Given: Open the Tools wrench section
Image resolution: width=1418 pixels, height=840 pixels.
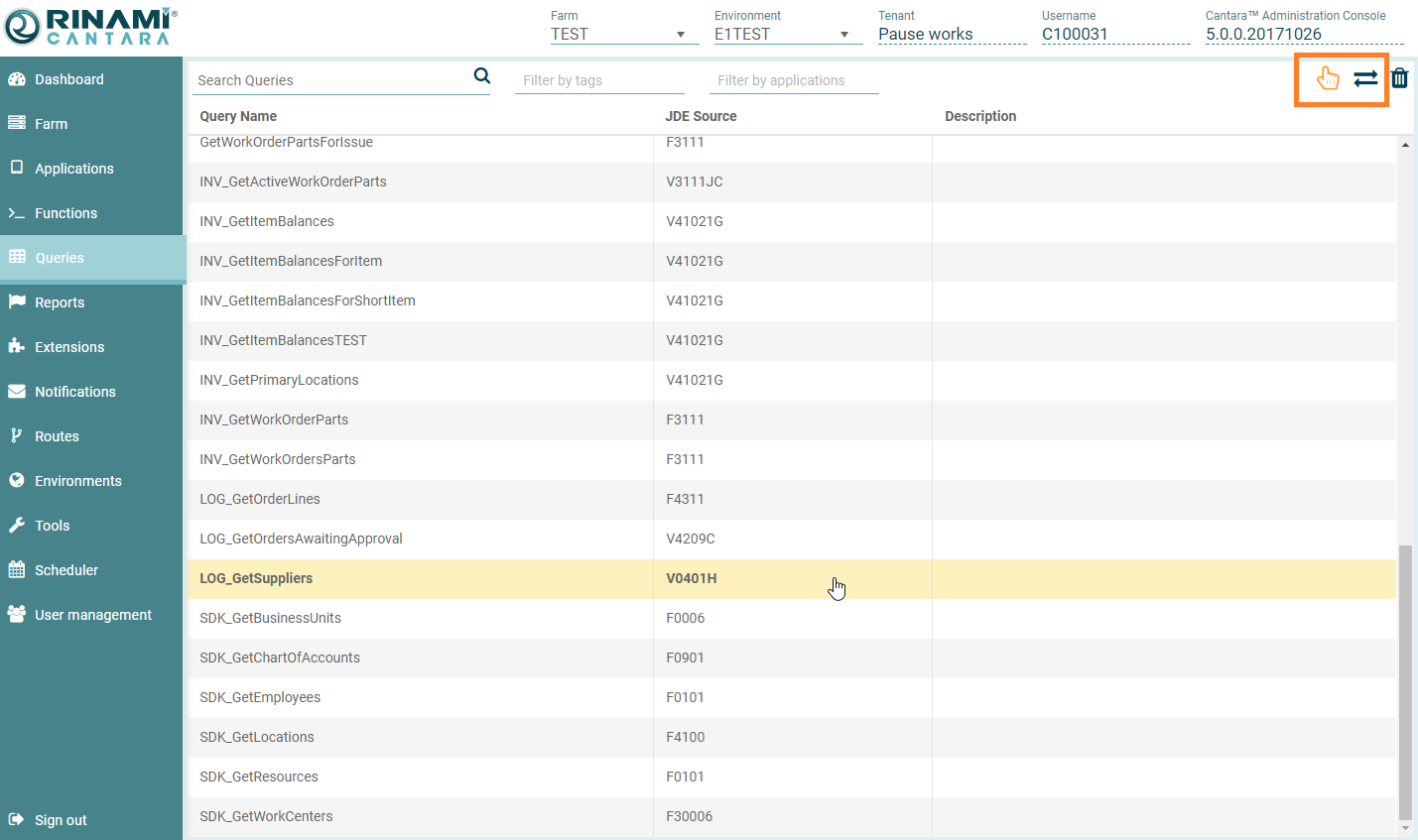Looking at the screenshot, I should click(52, 526).
